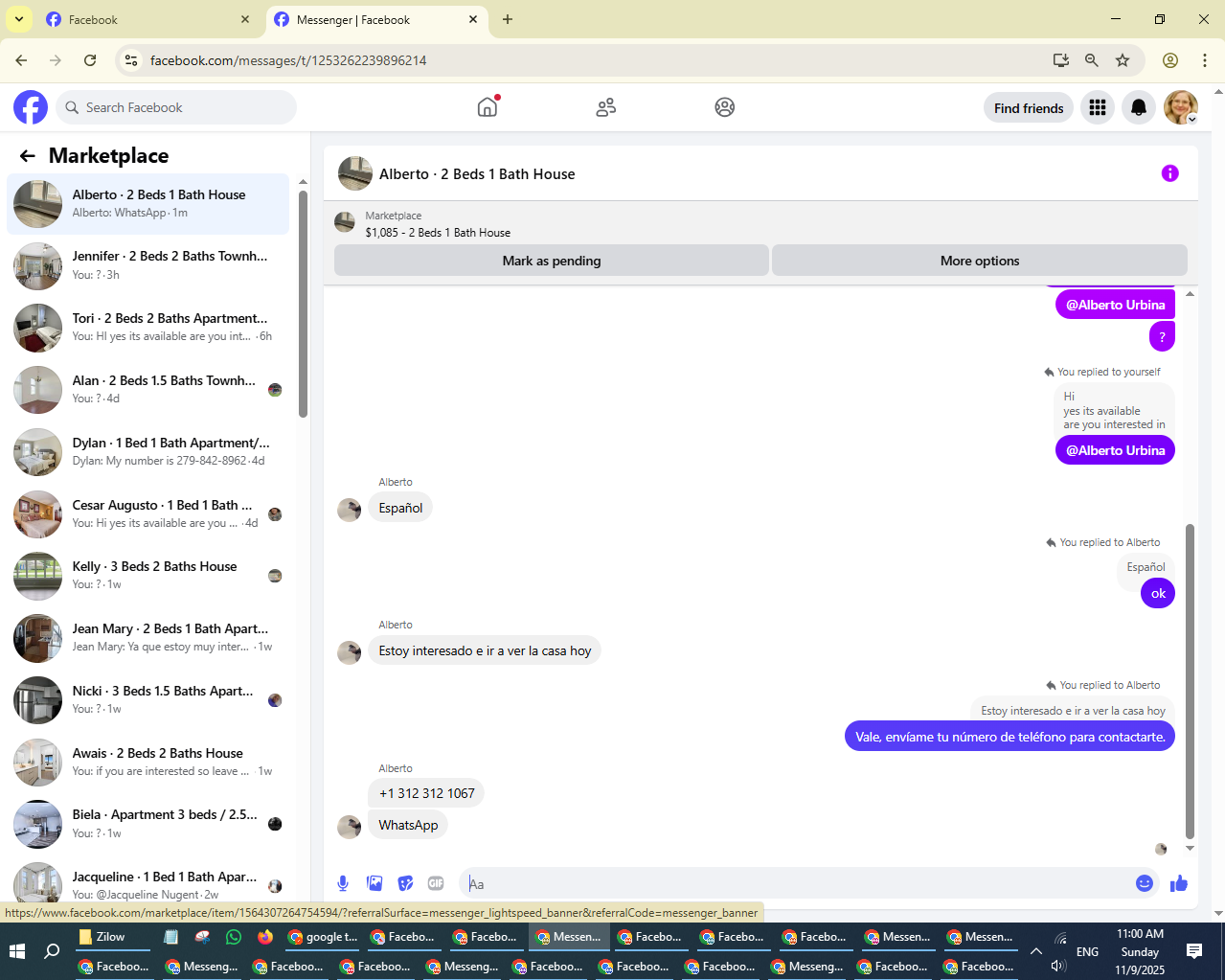Open WhatsApp from the taskbar

(x=234, y=937)
